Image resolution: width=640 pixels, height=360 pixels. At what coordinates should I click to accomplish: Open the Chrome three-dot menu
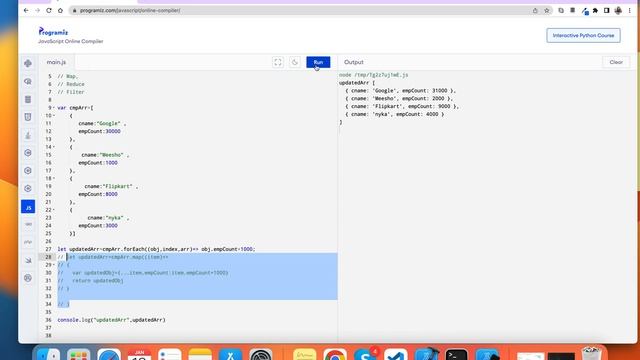[629, 11]
